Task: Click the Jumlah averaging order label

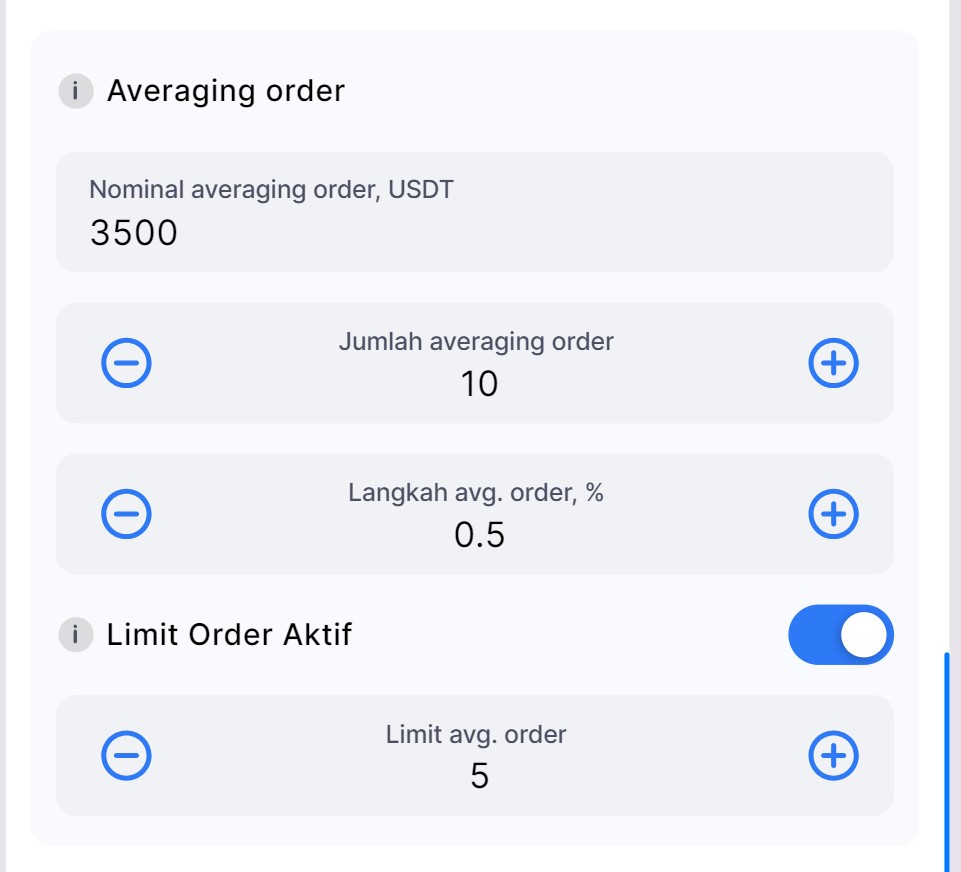Action: [476, 342]
